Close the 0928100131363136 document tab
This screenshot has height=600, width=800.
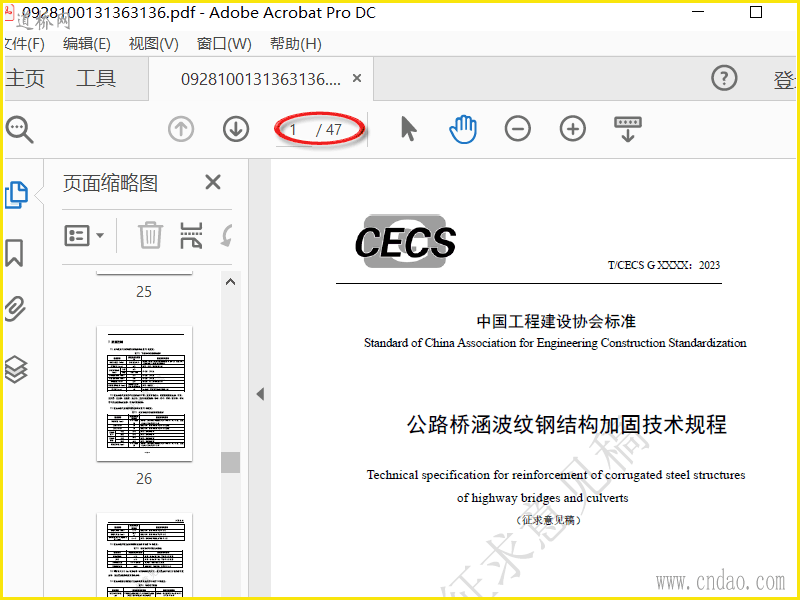357,78
